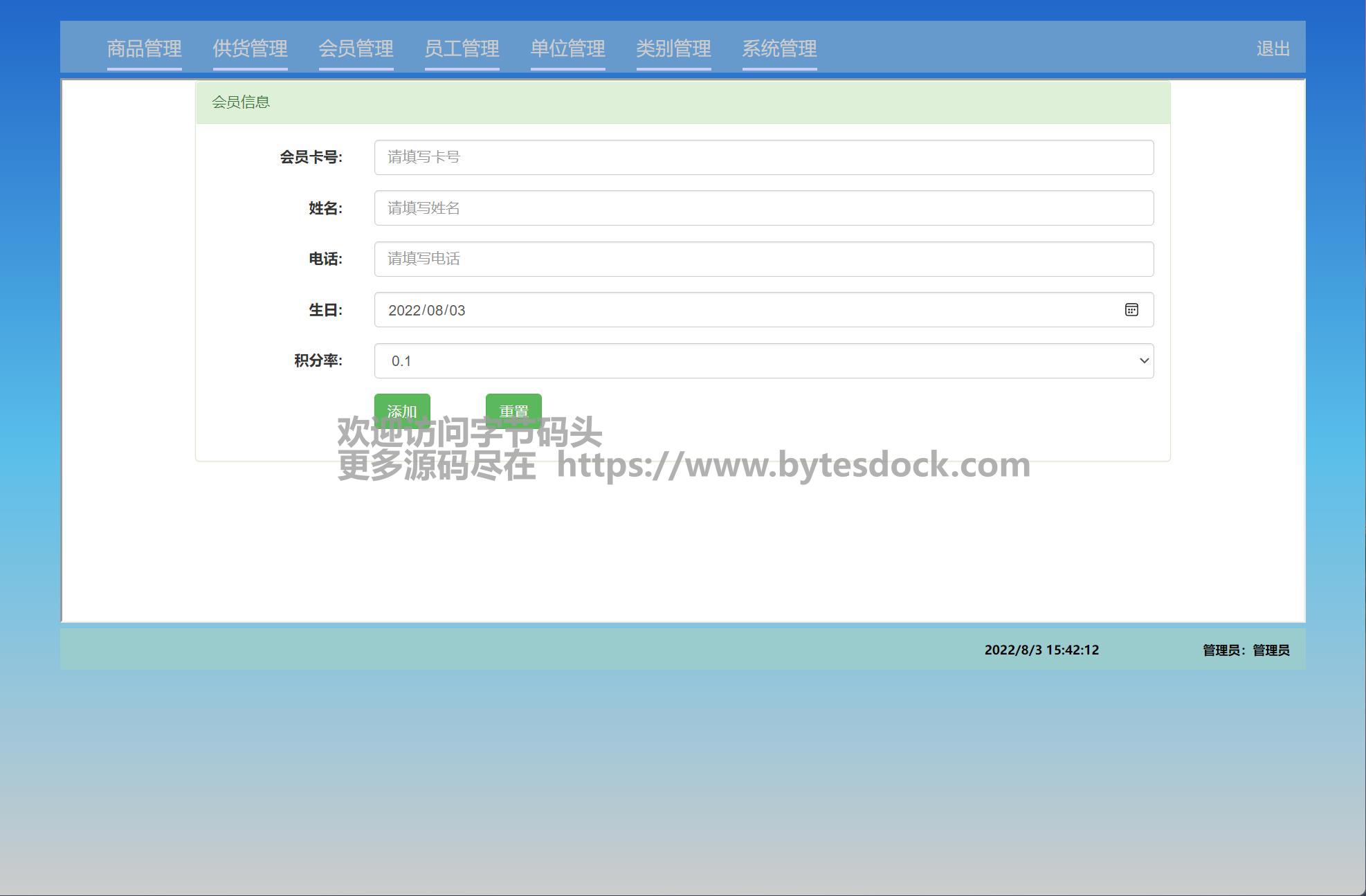Click the footer date-time text
The height and width of the screenshot is (896, 1366).
point(1041,650)
